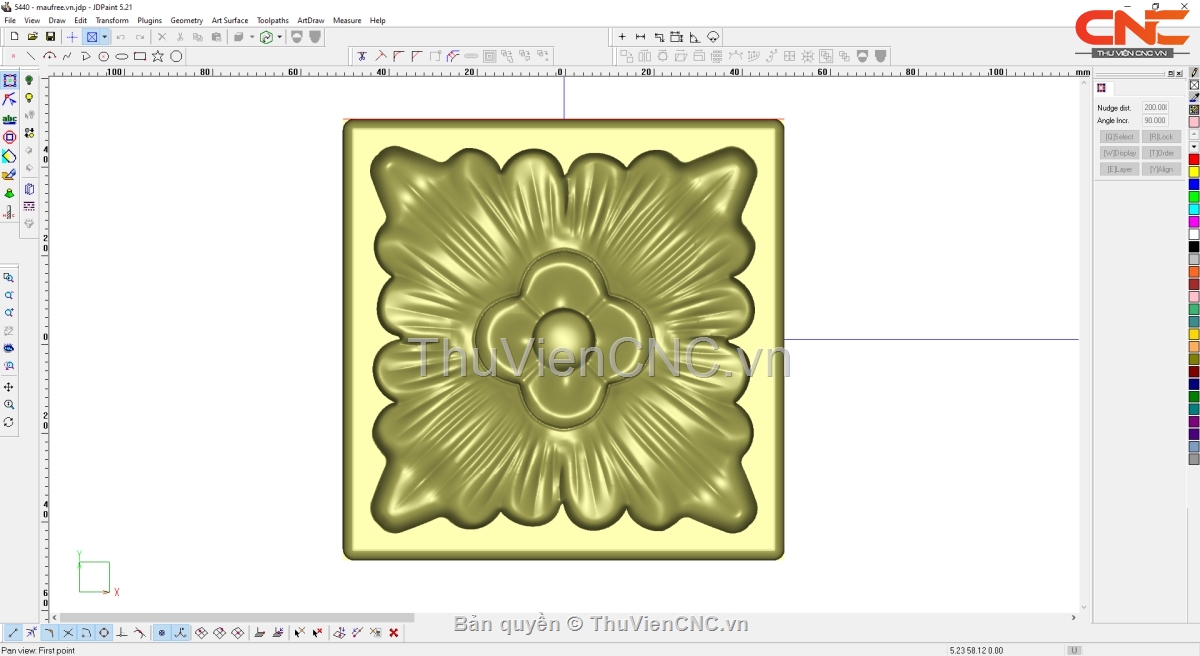The image size is (1200, 656).
Task: Pick the cyan color swatch
Action: (x=1194, y=209)
